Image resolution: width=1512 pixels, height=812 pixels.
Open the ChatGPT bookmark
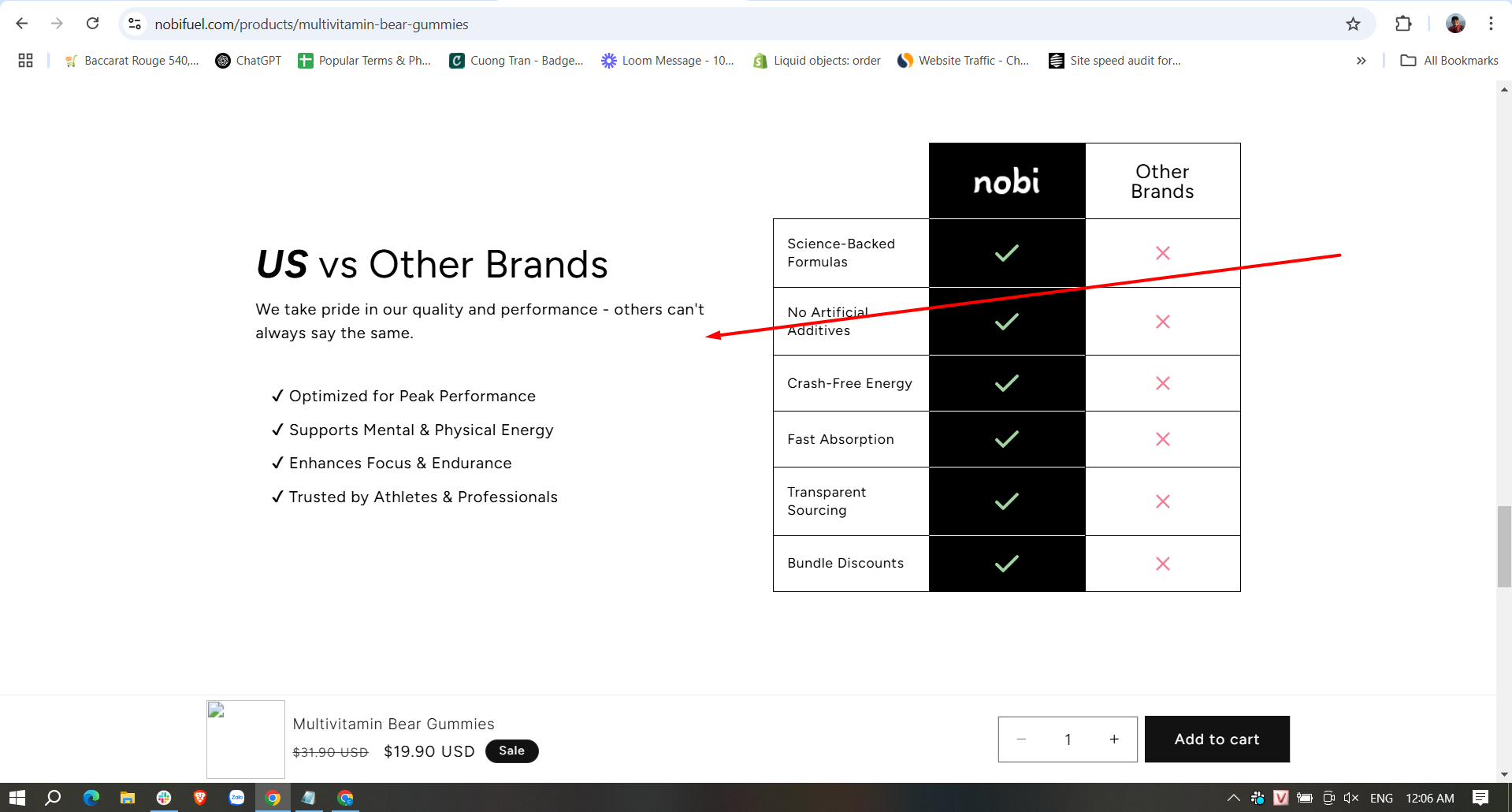(248, 61)
